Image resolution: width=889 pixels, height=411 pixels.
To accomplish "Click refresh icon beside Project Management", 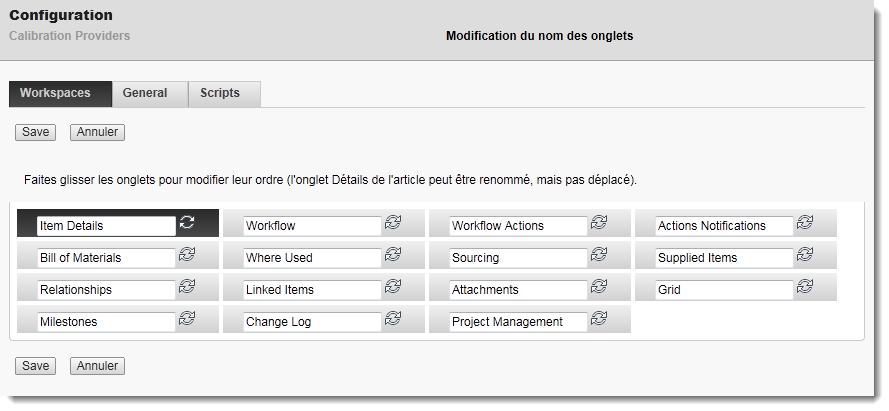I will (599, 319).
